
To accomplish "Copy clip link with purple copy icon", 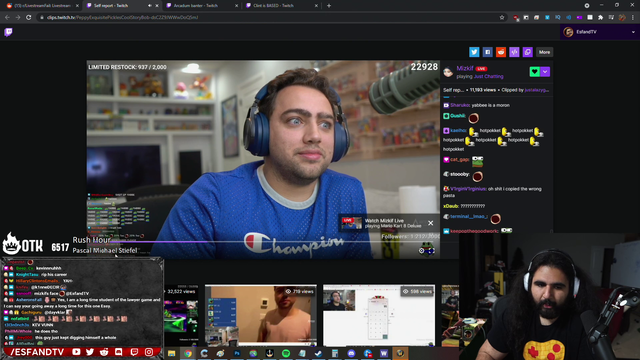I will click(527, 52).
